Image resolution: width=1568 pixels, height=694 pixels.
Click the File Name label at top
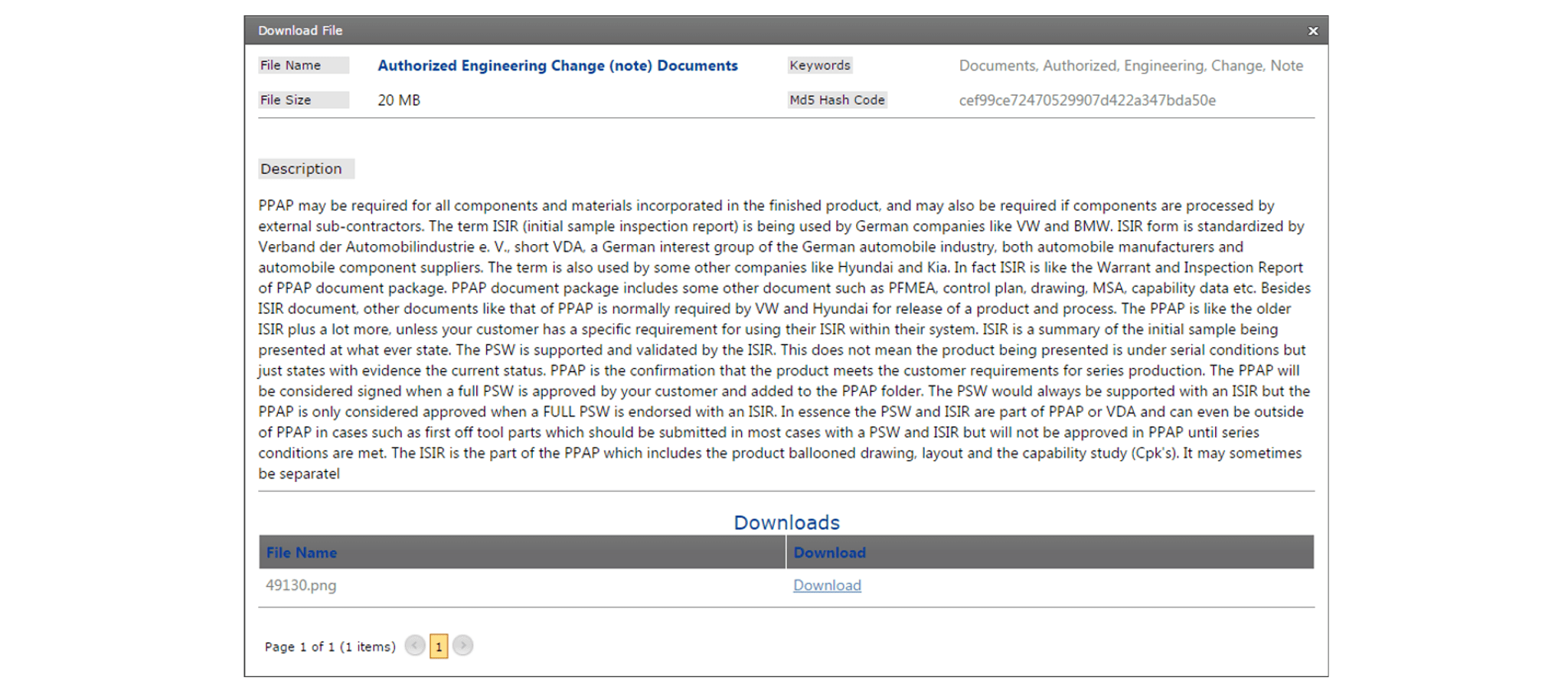click(x=303, y=66)
